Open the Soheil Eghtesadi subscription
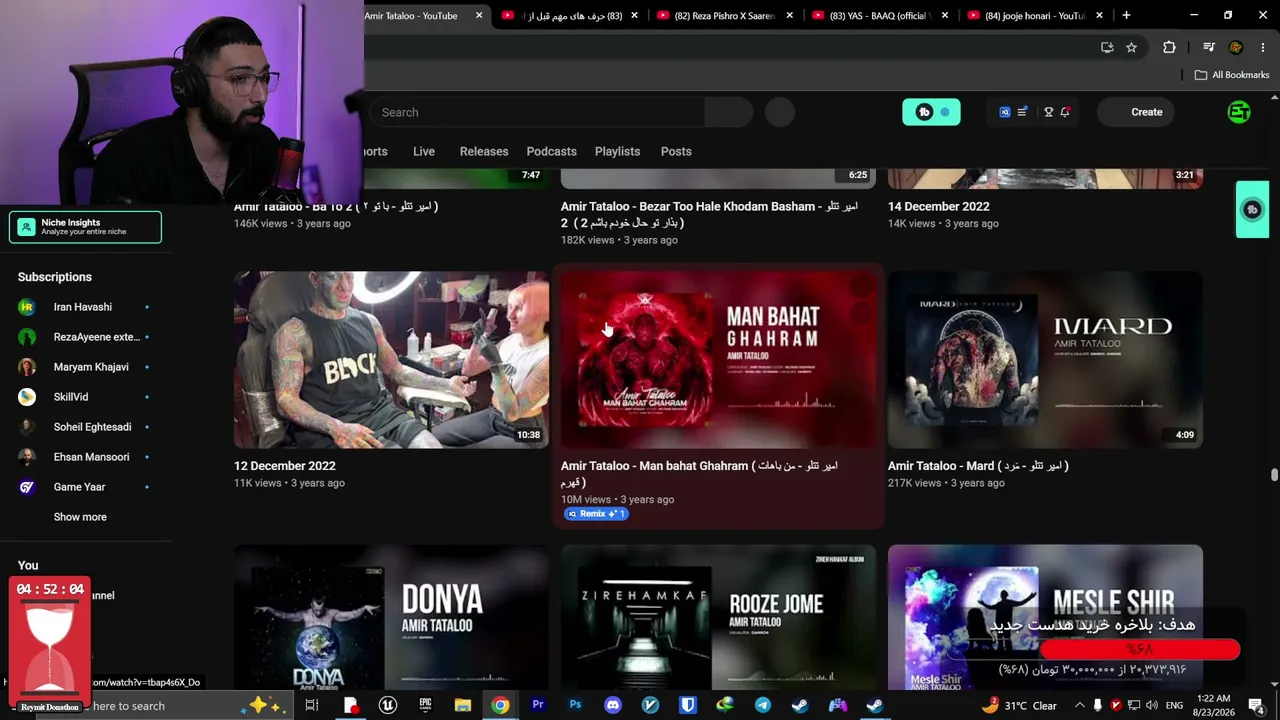1280x720 pixels. tap(84, 427)
